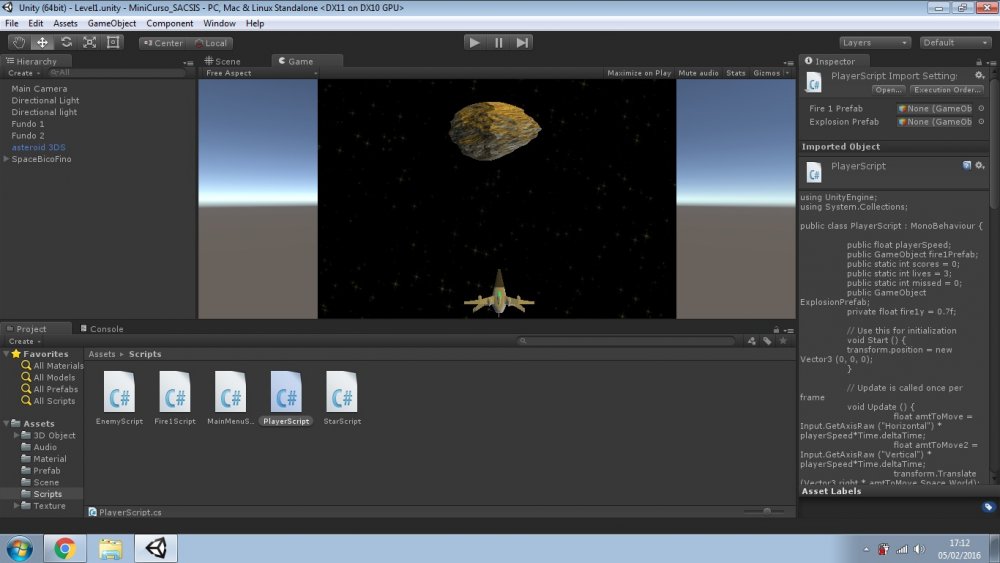Screen dimensions: 1000x563
Task: Select the Scale tool
Action: point(90,42)
